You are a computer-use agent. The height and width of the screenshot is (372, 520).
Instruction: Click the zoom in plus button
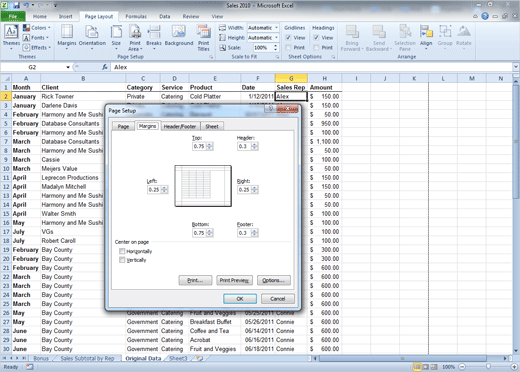click(x=513, y=367)
